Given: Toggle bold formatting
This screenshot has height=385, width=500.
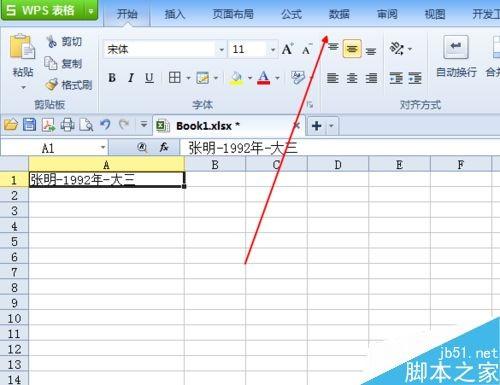Looking at the screenshot, I should pos(112,78).
